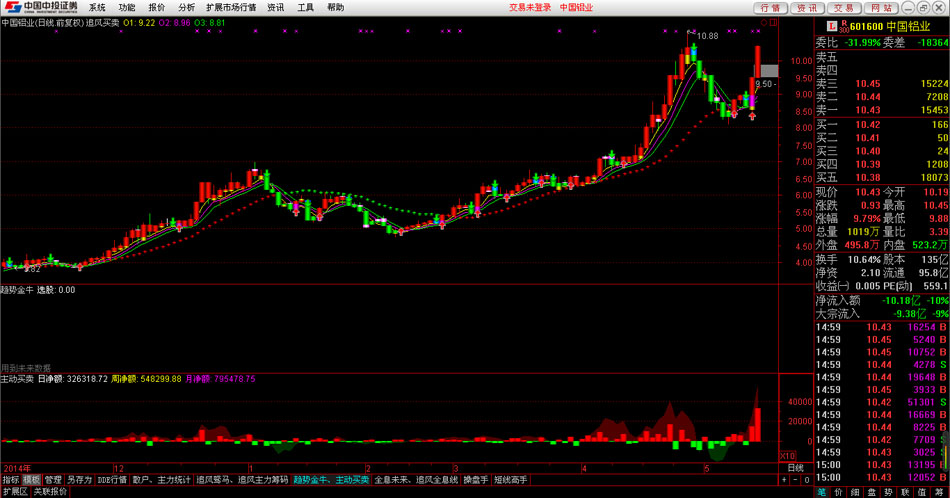Click the R 300 margin tag icon
The image size is (950, 498).
coord(843,26)
